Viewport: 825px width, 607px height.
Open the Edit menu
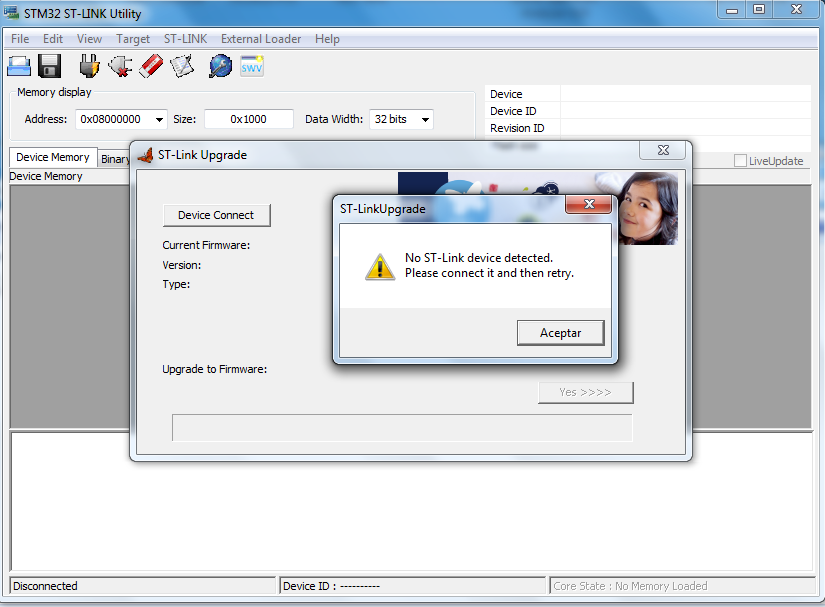pos(53,39)
